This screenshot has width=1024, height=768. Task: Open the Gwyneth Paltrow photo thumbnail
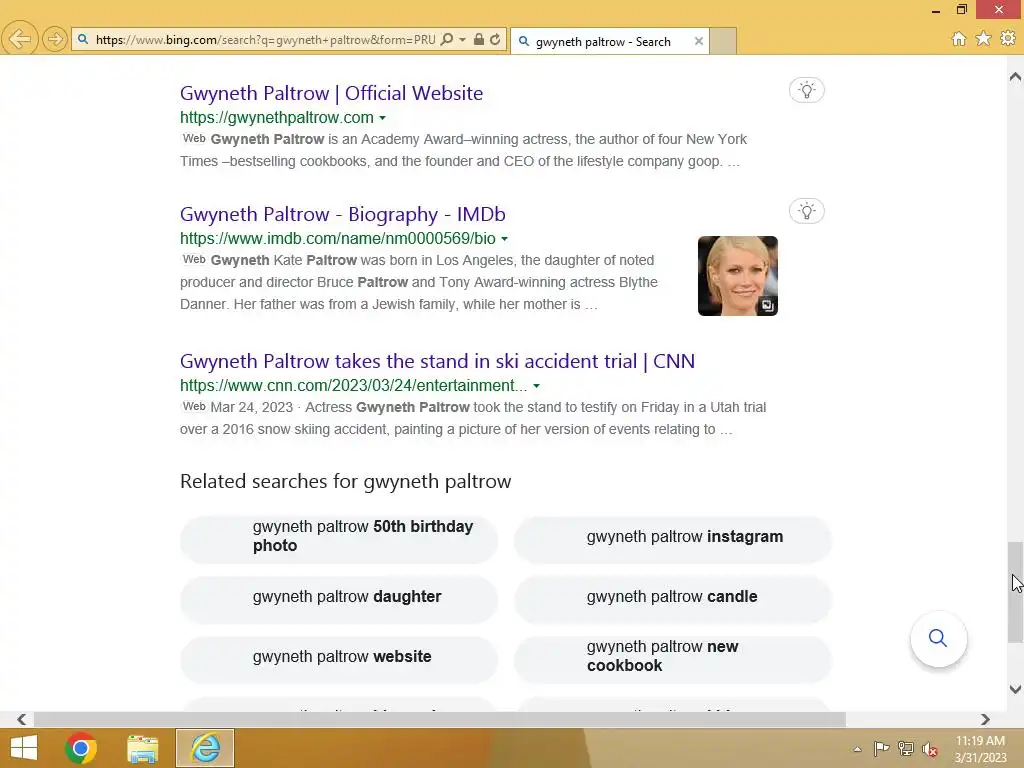[x=737, y=276]
